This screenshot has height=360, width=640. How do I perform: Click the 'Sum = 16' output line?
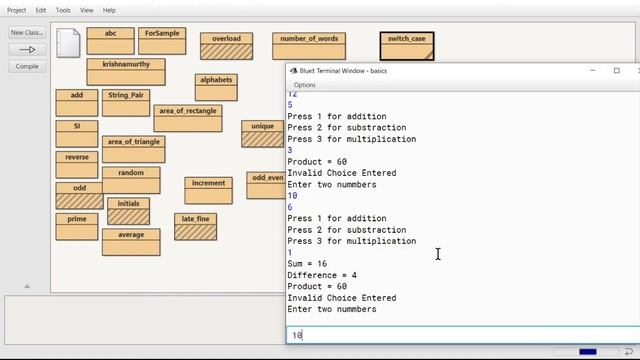pyautogui.click(x=307, y=264)
